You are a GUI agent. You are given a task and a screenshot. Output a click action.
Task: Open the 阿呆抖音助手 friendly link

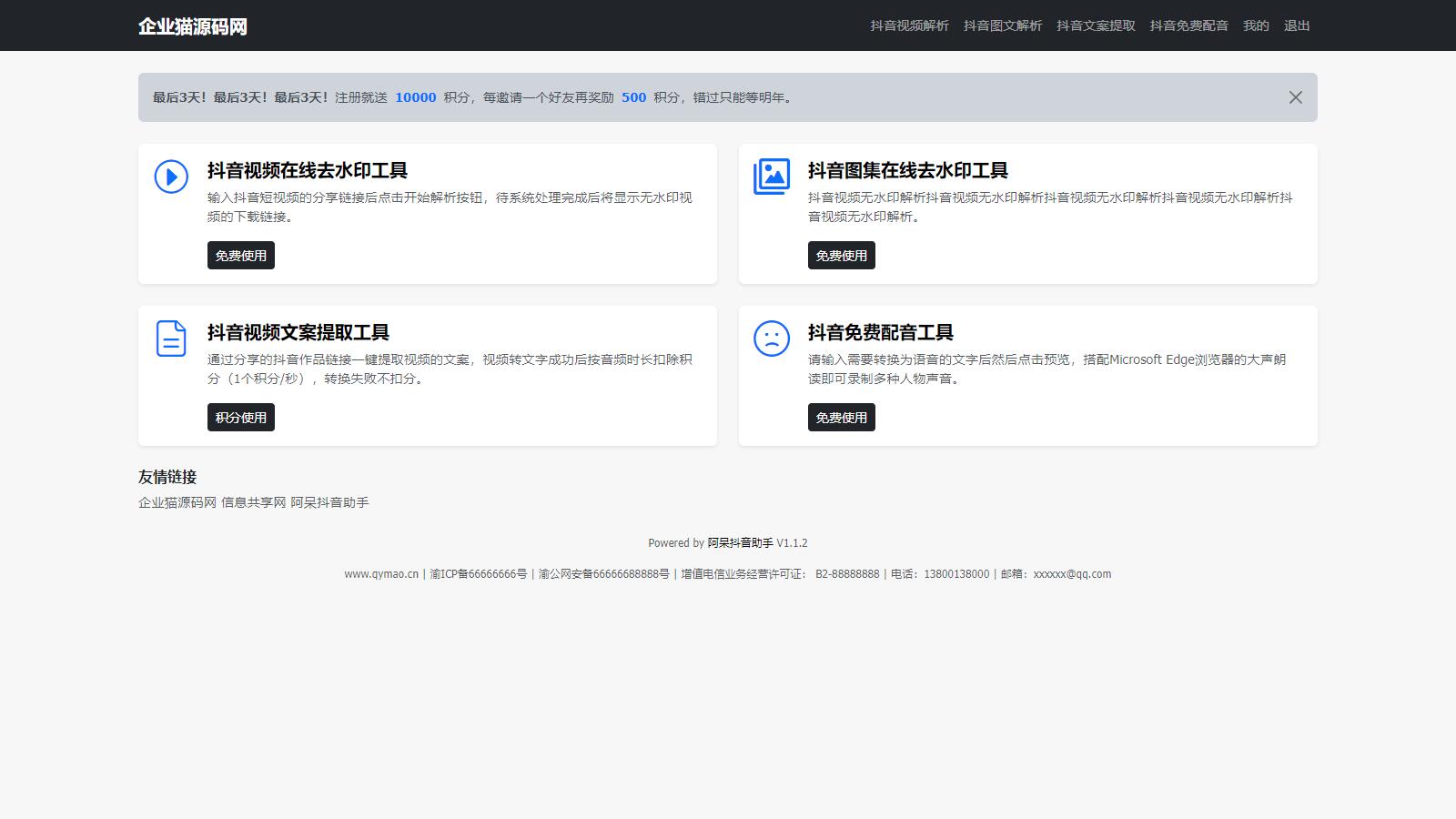click(x=329, y=502)
